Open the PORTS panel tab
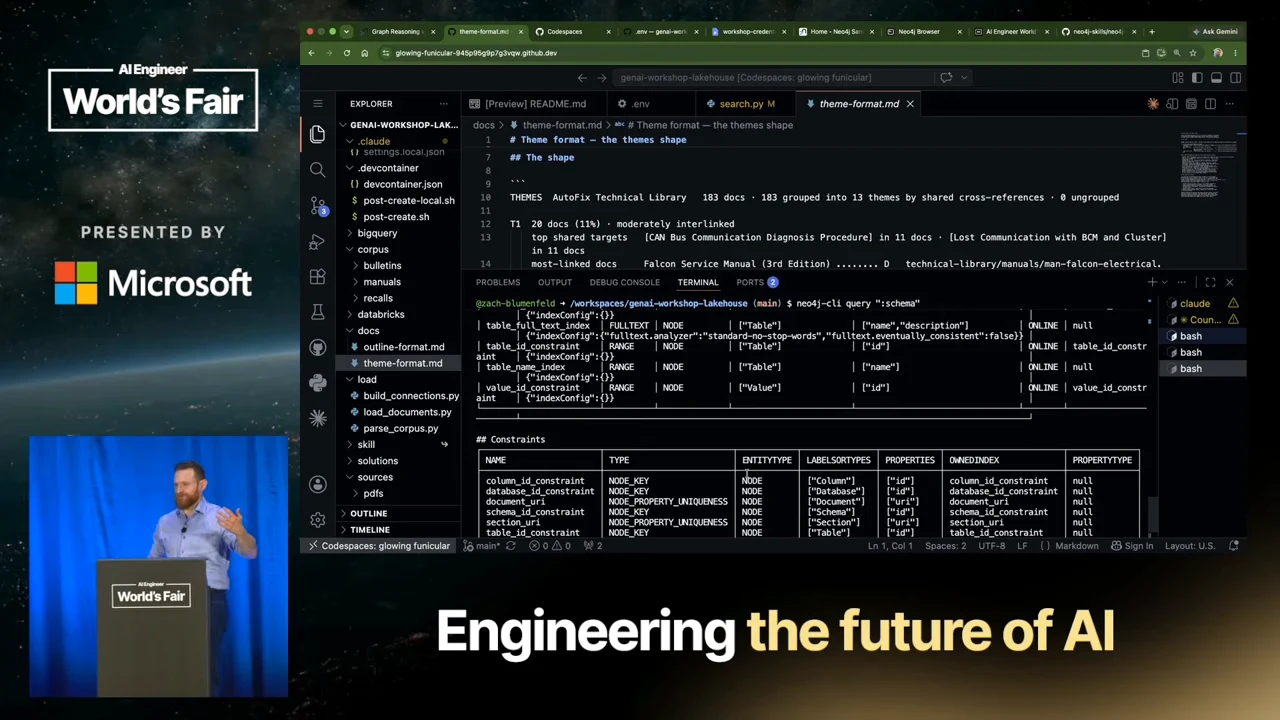Image resolution: width=1280 pixels, height=720 pixels. click(756, 282)
